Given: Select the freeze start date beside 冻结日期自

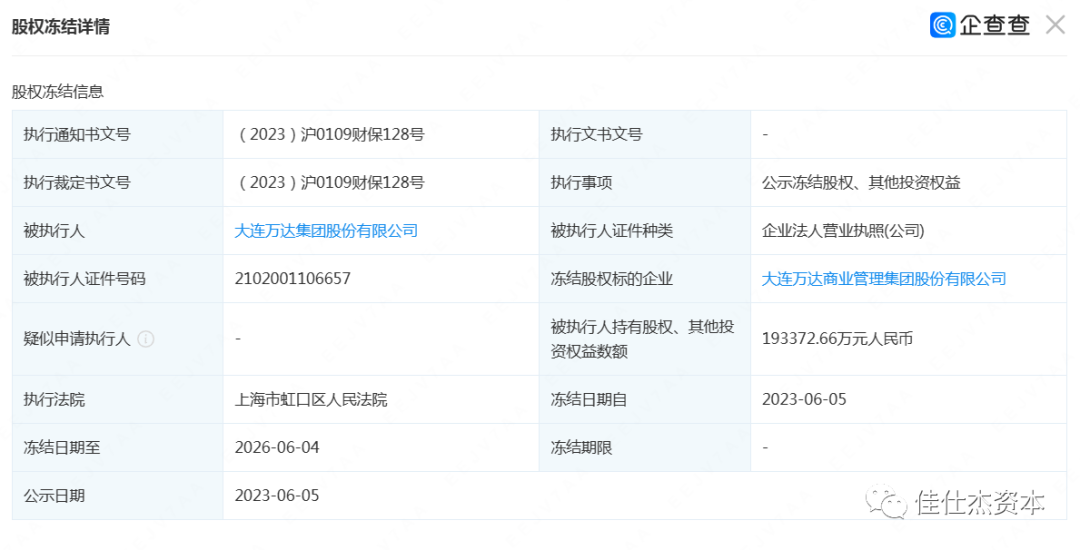Looking at the screenshot, I should click(804, 399).
